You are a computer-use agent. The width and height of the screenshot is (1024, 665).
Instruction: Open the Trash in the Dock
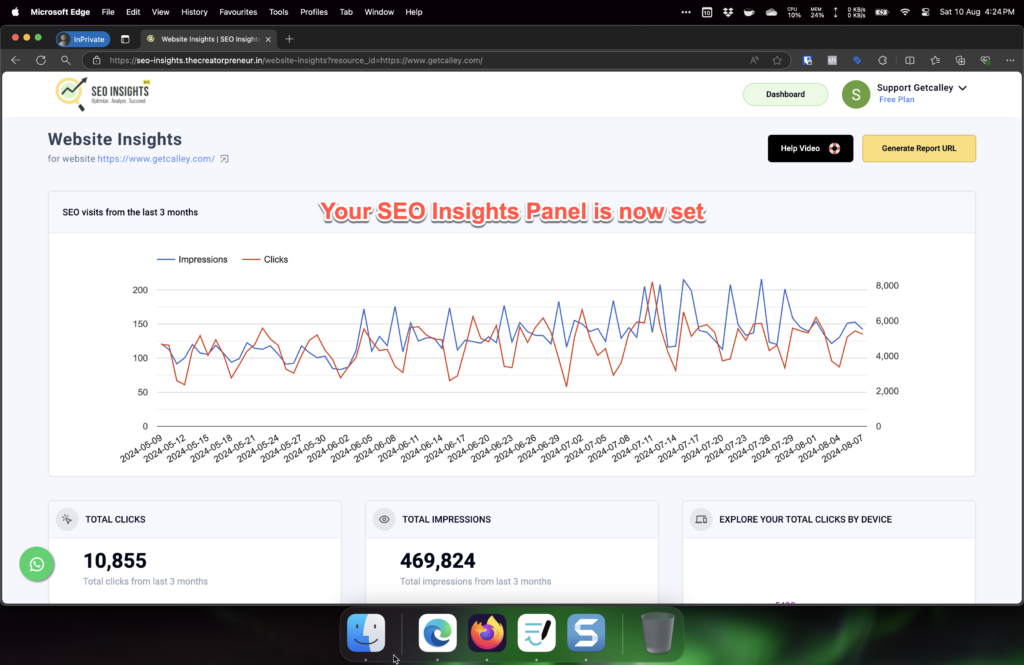click(x=657, y=632)
